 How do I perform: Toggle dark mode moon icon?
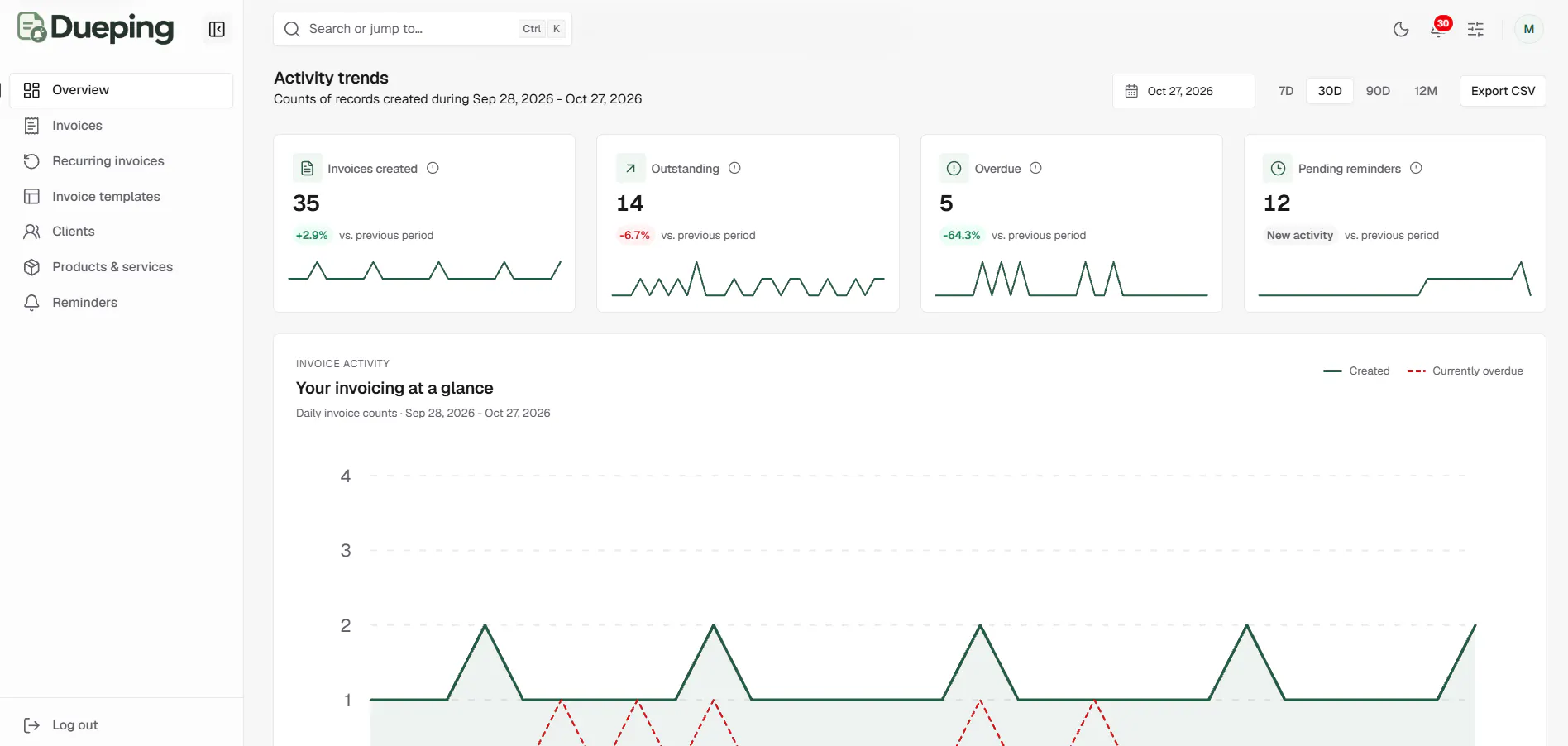1401,30
